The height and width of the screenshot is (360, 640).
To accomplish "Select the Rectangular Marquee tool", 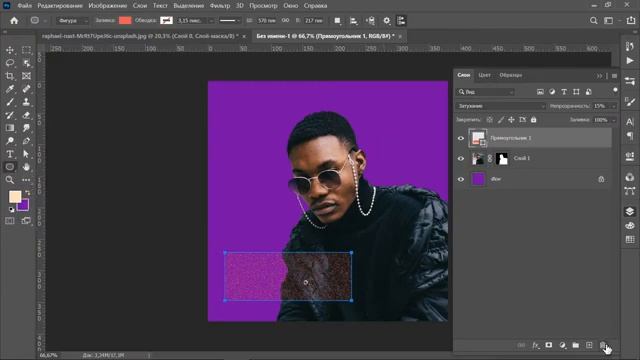I will (x=26, y=50).
